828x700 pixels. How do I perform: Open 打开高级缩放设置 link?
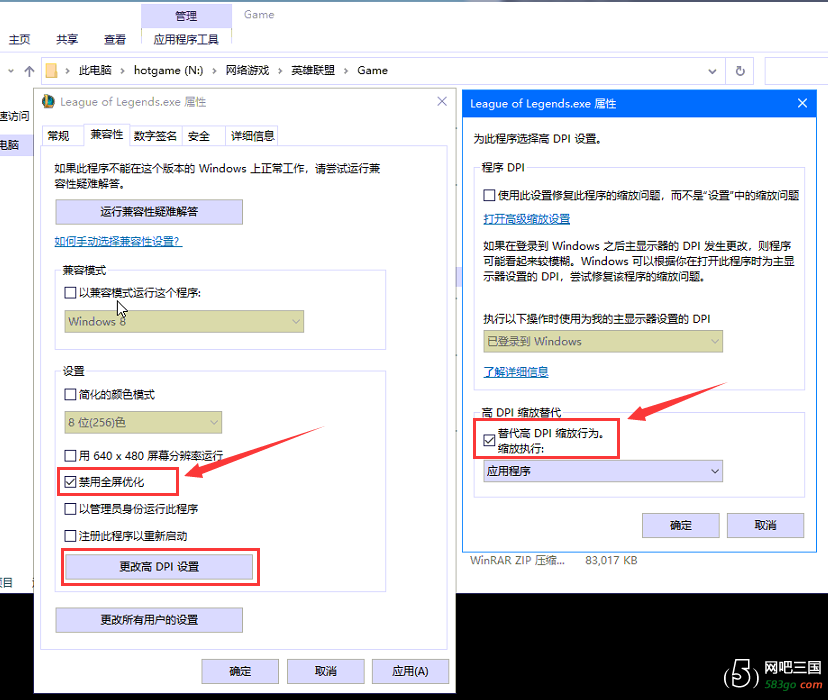pos(526,219)
